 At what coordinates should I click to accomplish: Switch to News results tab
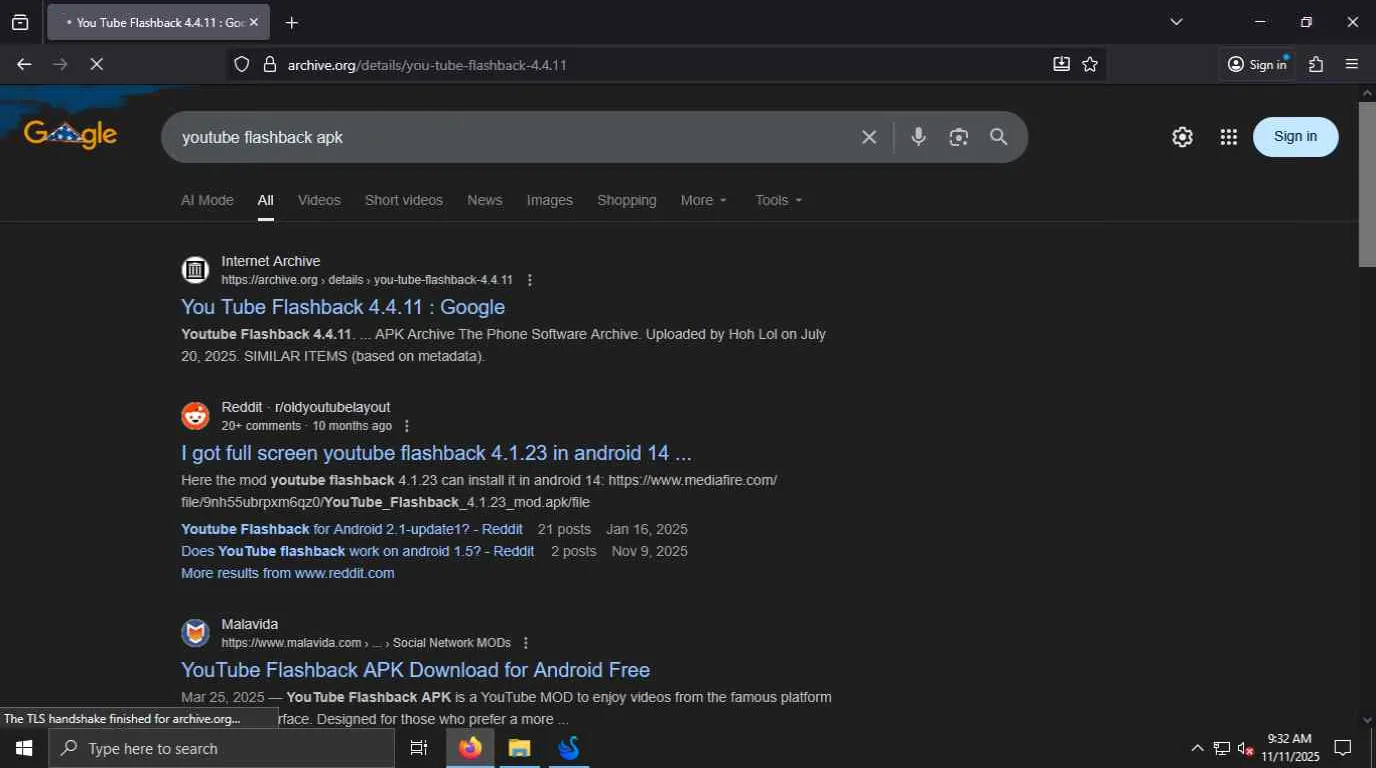click(x=485, y=200)
